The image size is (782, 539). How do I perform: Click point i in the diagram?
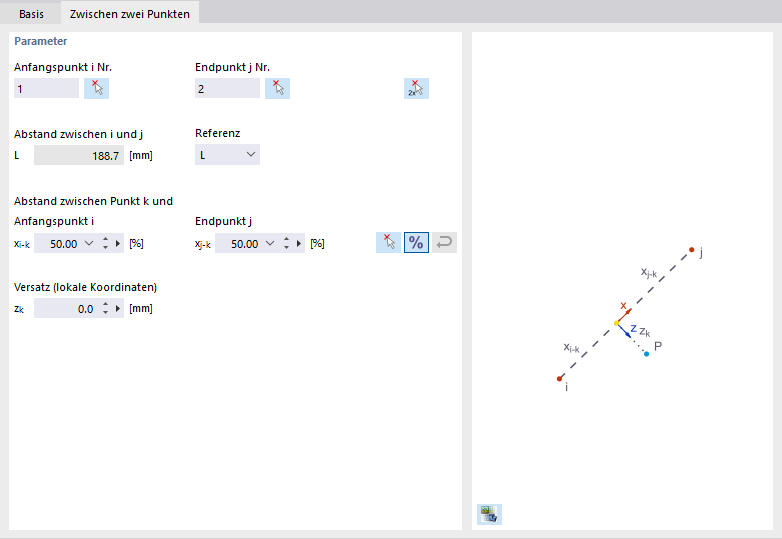tap(560, 379)
